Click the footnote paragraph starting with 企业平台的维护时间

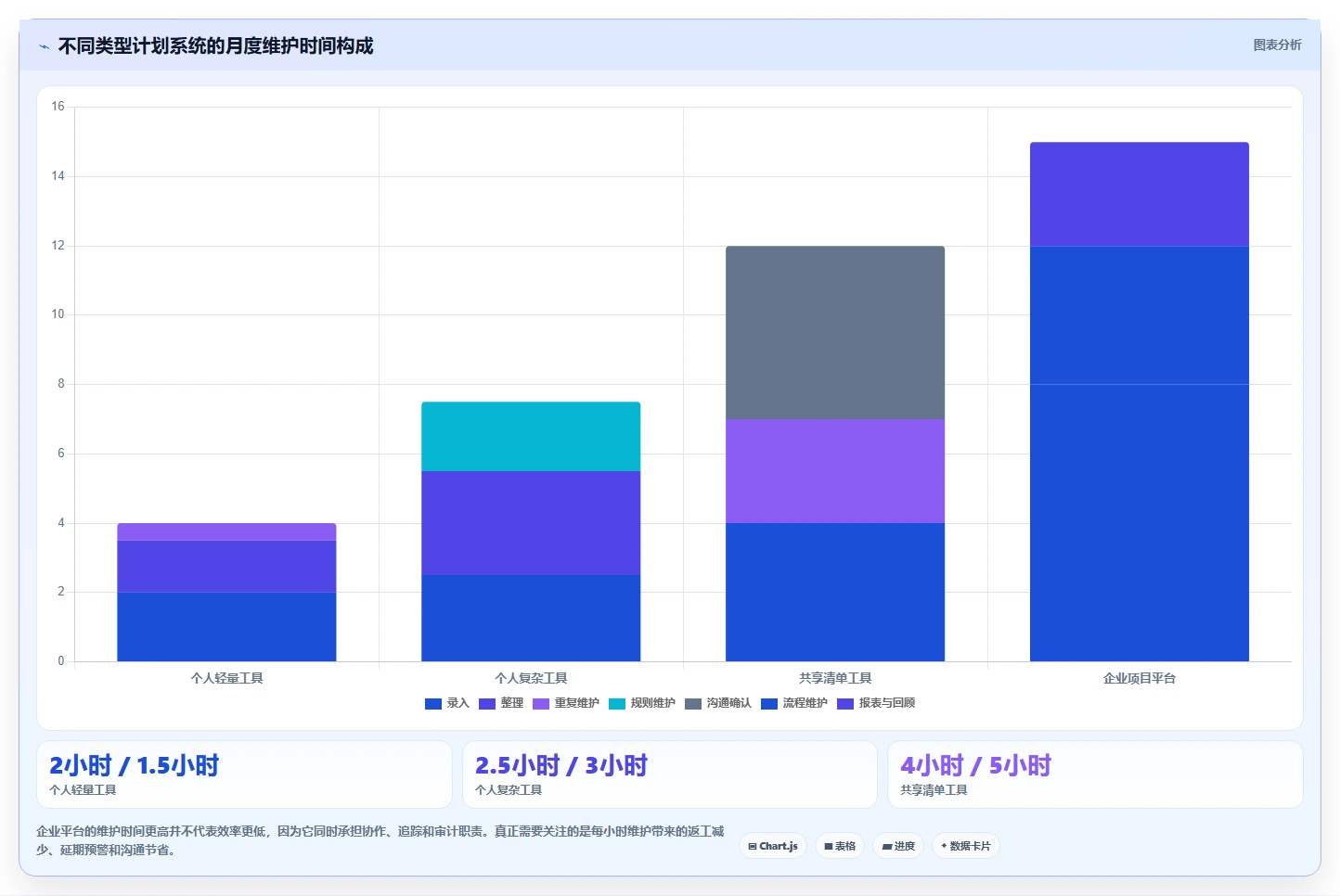[x=380, y=840]
